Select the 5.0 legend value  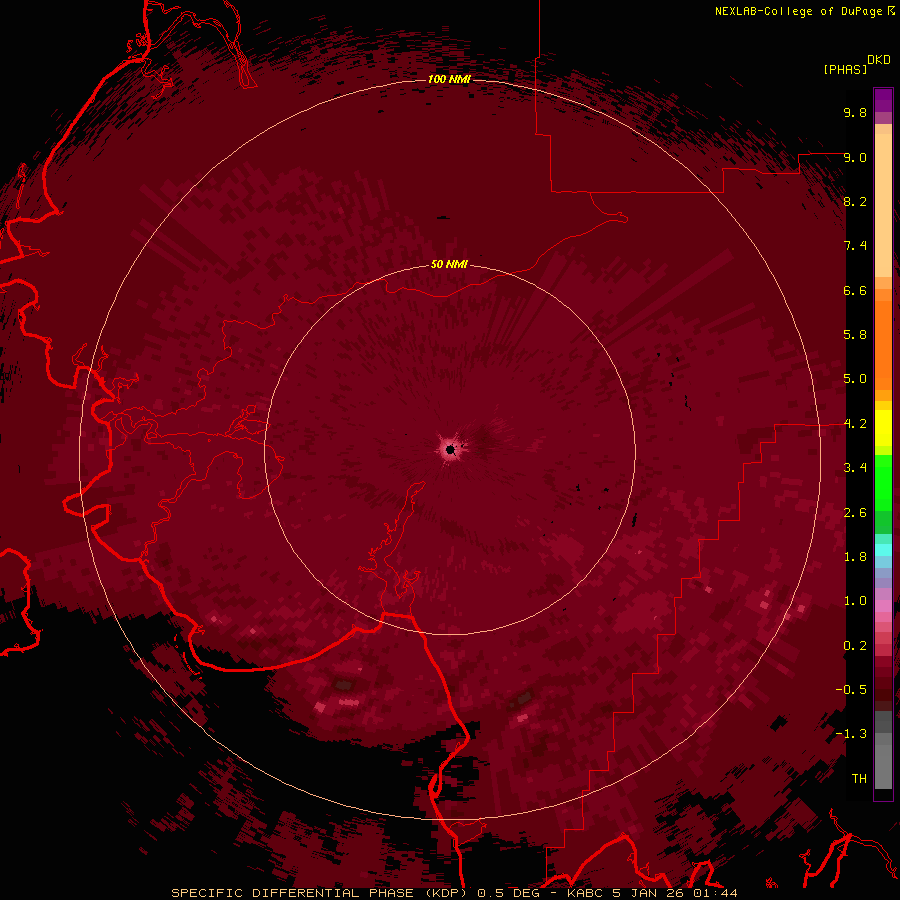point(855,379)
